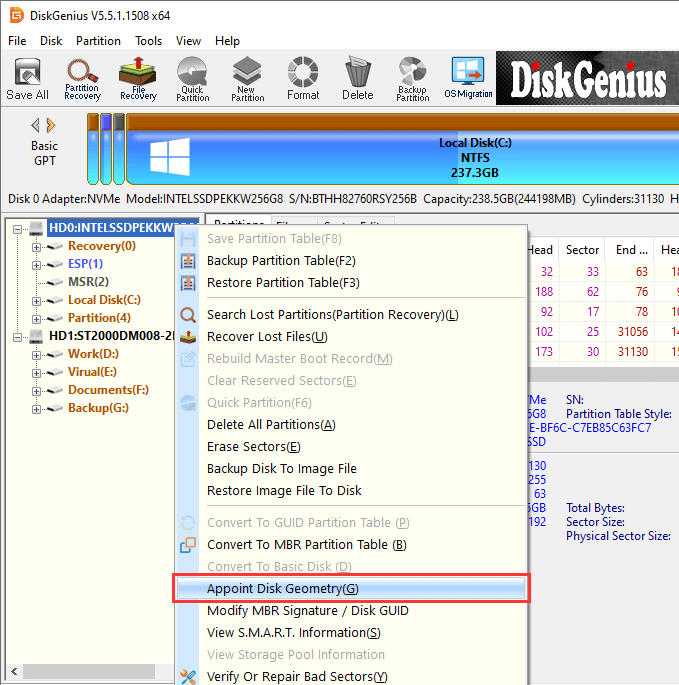This screenshot has width=679, height=685.
Task: Click the Format toolbar icon
Action: [303, 78]
